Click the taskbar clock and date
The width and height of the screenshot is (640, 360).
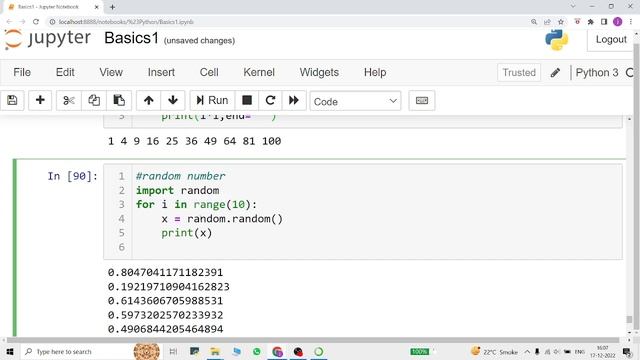602,351
